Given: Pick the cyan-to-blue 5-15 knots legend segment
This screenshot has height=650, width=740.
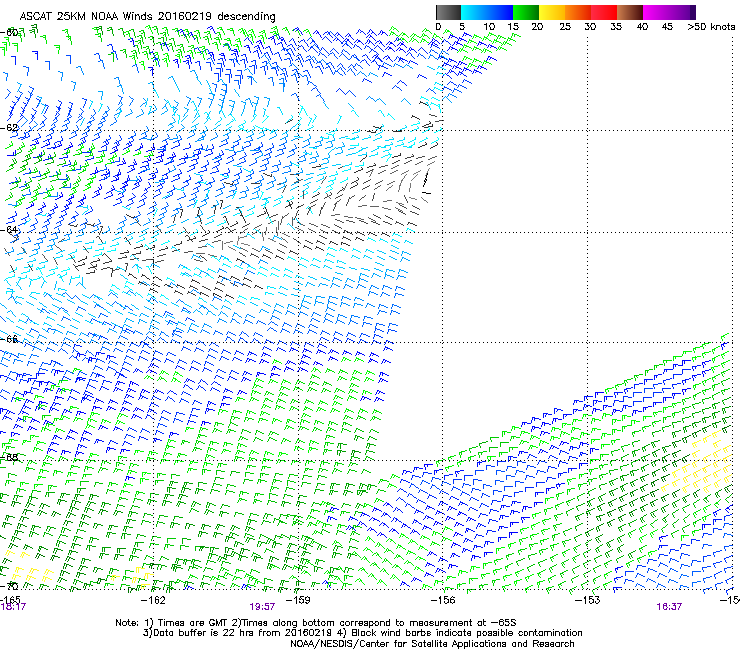Looking at the screenshot, I should pyautogui.click(x=487, y=12).
